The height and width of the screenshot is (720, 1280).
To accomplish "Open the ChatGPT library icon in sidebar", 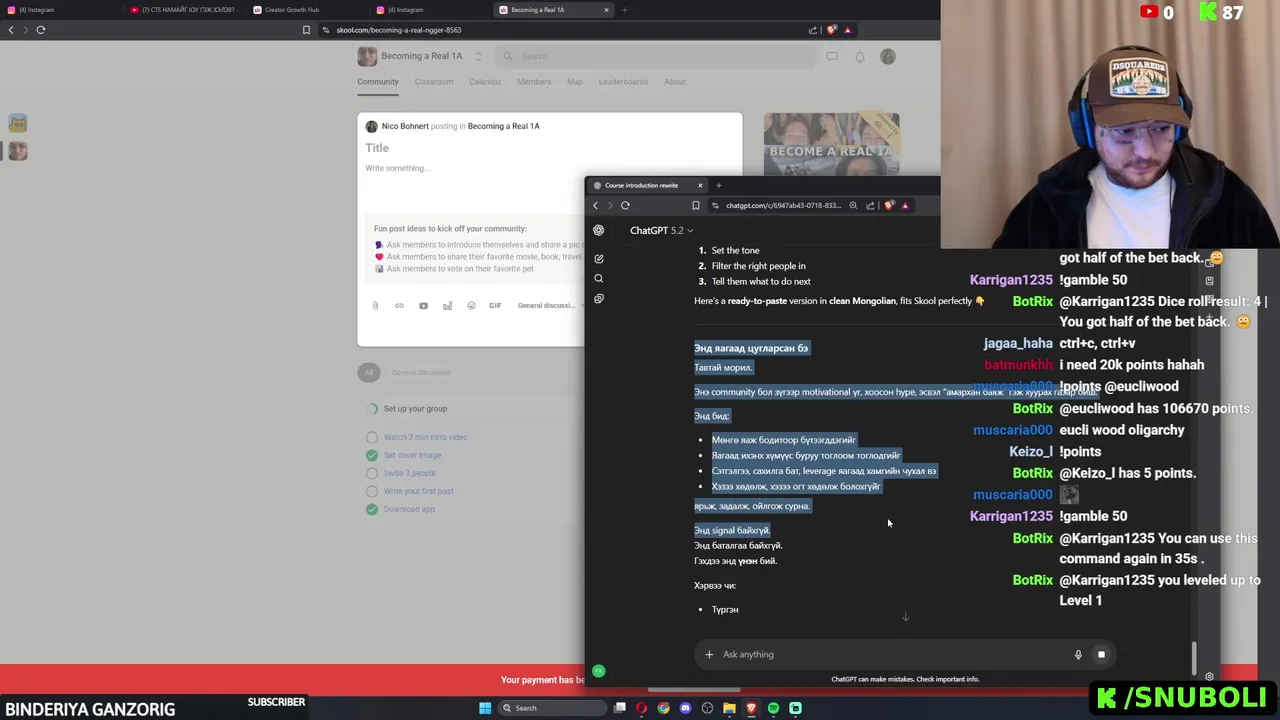I will click(x=599, y=299).
